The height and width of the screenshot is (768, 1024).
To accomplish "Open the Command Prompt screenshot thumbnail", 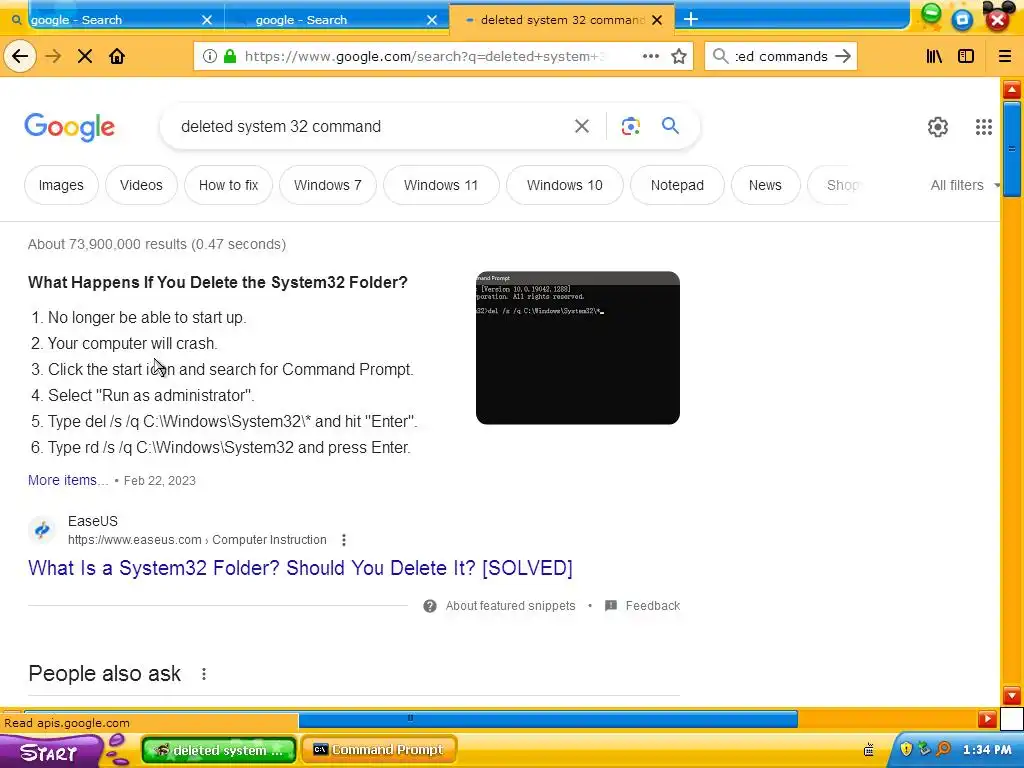I will tap(578, 347).
